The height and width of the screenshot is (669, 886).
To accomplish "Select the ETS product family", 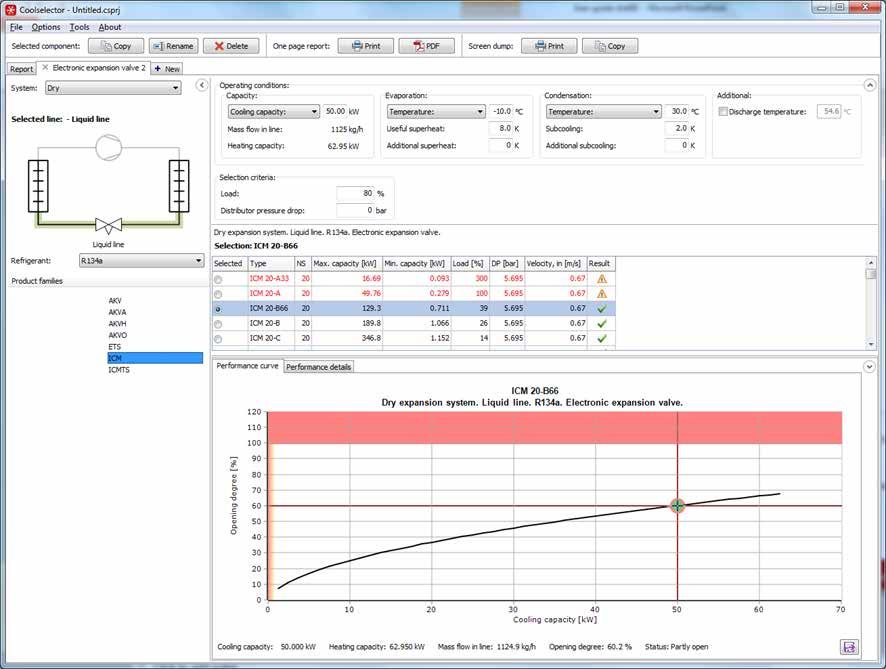I will 115,347.
